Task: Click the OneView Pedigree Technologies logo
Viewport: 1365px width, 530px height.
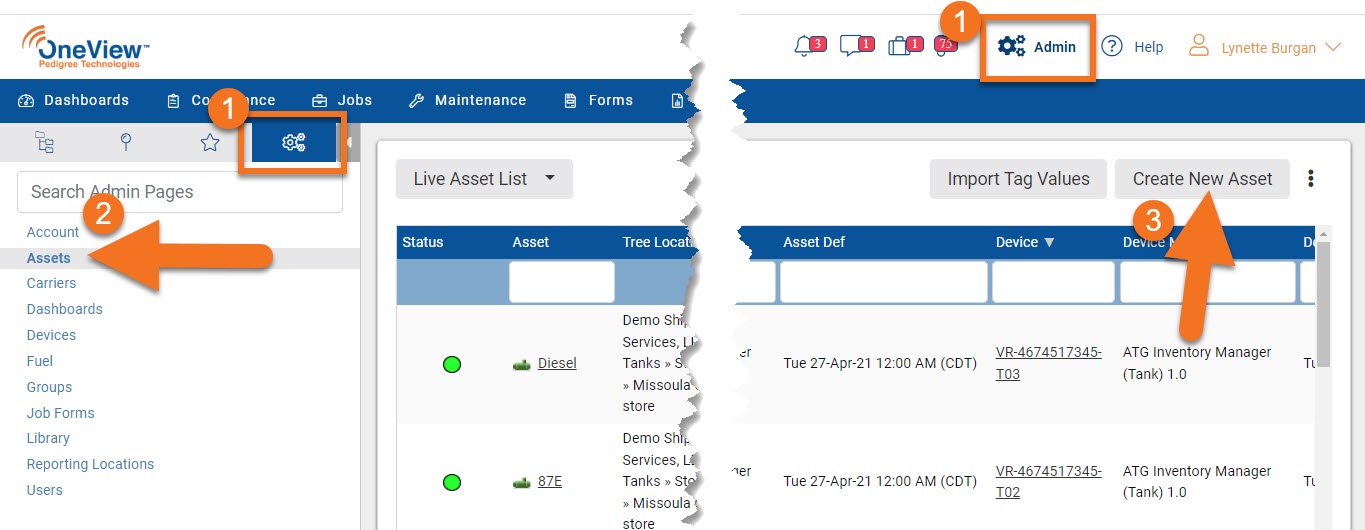Action: click(x=85, y=46)
